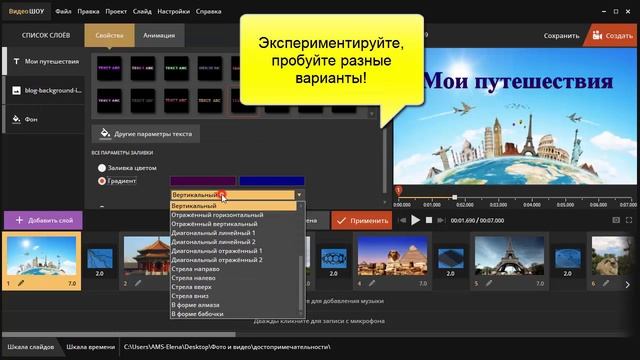Click the snapshot icon beside fullscreen

coord(616,220)
